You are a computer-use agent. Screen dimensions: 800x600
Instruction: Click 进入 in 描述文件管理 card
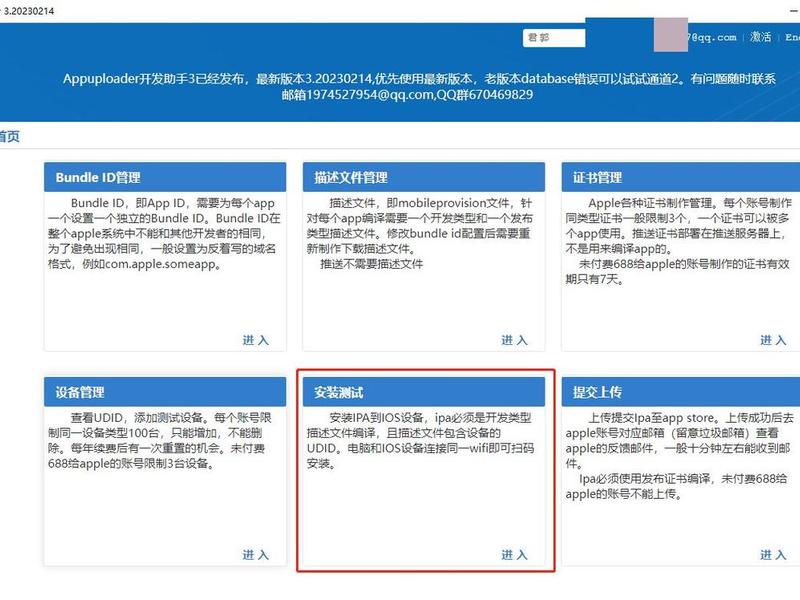point(514,340)
